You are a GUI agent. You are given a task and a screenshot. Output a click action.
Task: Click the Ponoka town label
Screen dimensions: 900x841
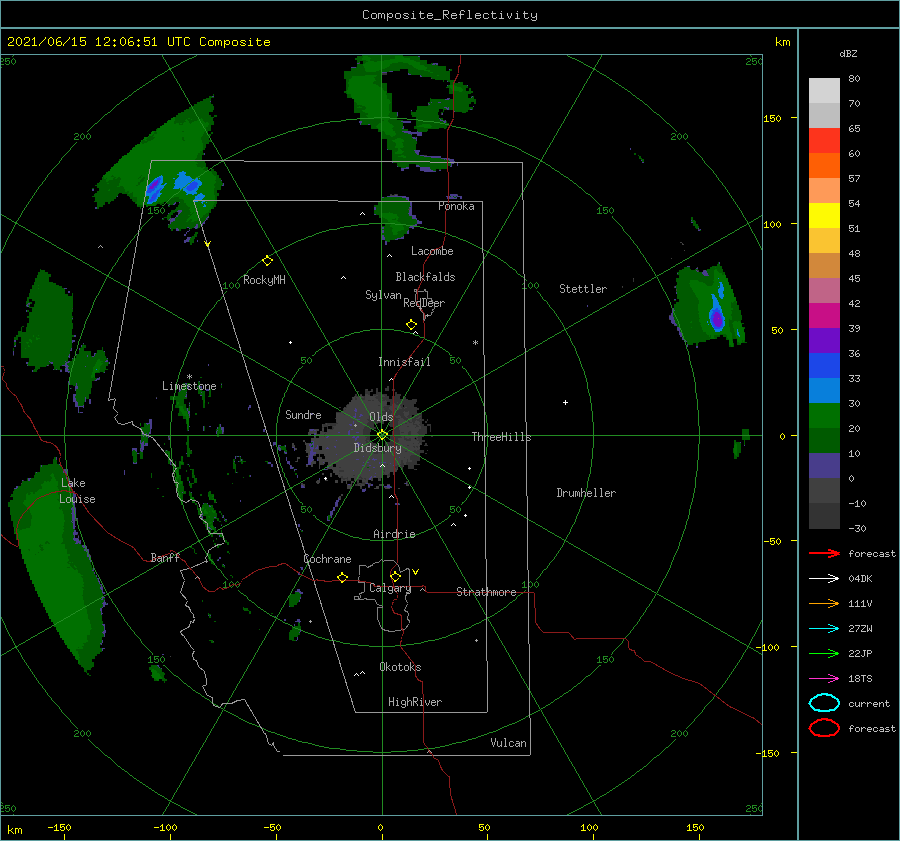coord(456,206)
